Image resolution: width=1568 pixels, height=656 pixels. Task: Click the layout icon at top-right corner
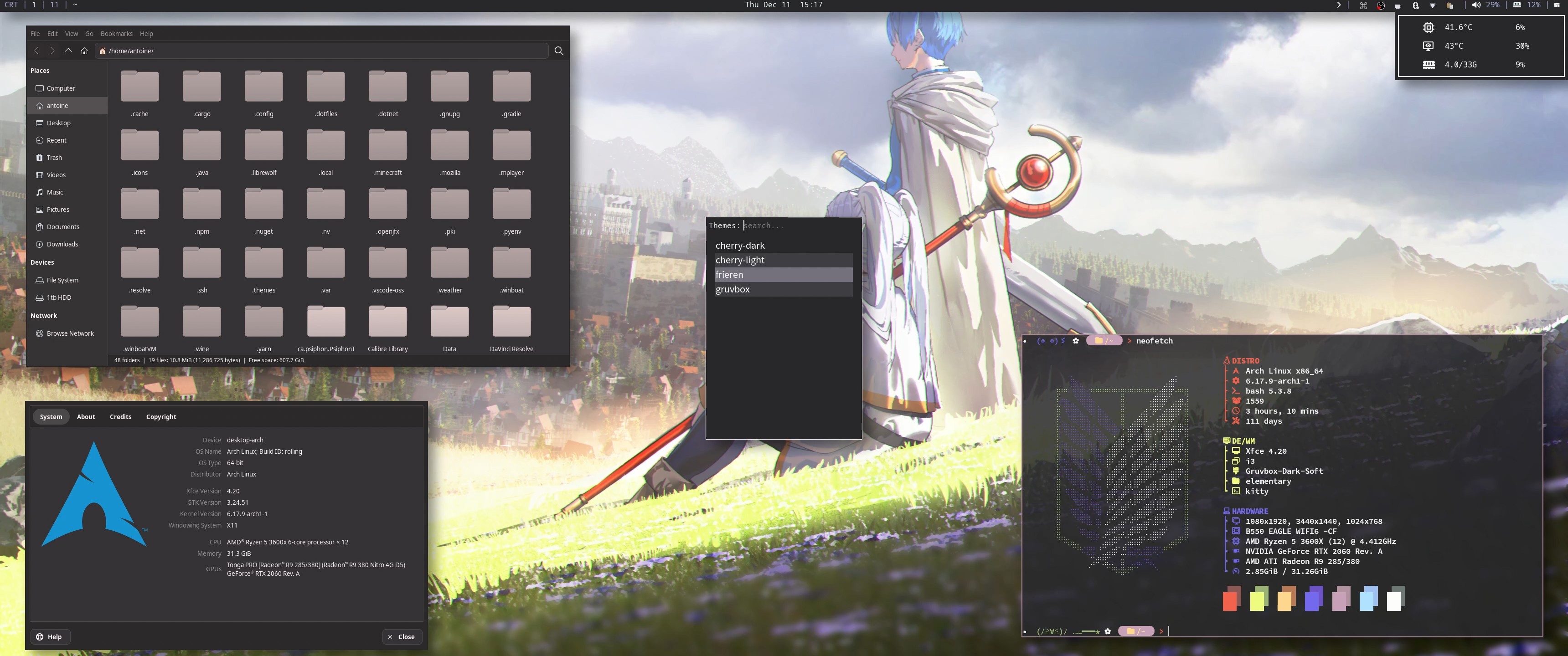(1557, 5)
